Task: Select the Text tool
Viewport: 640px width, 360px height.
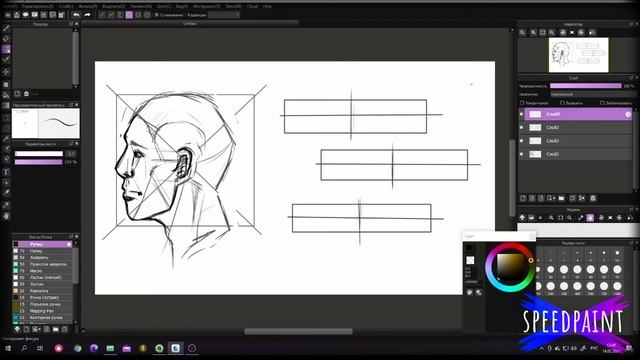Action: 6,172
